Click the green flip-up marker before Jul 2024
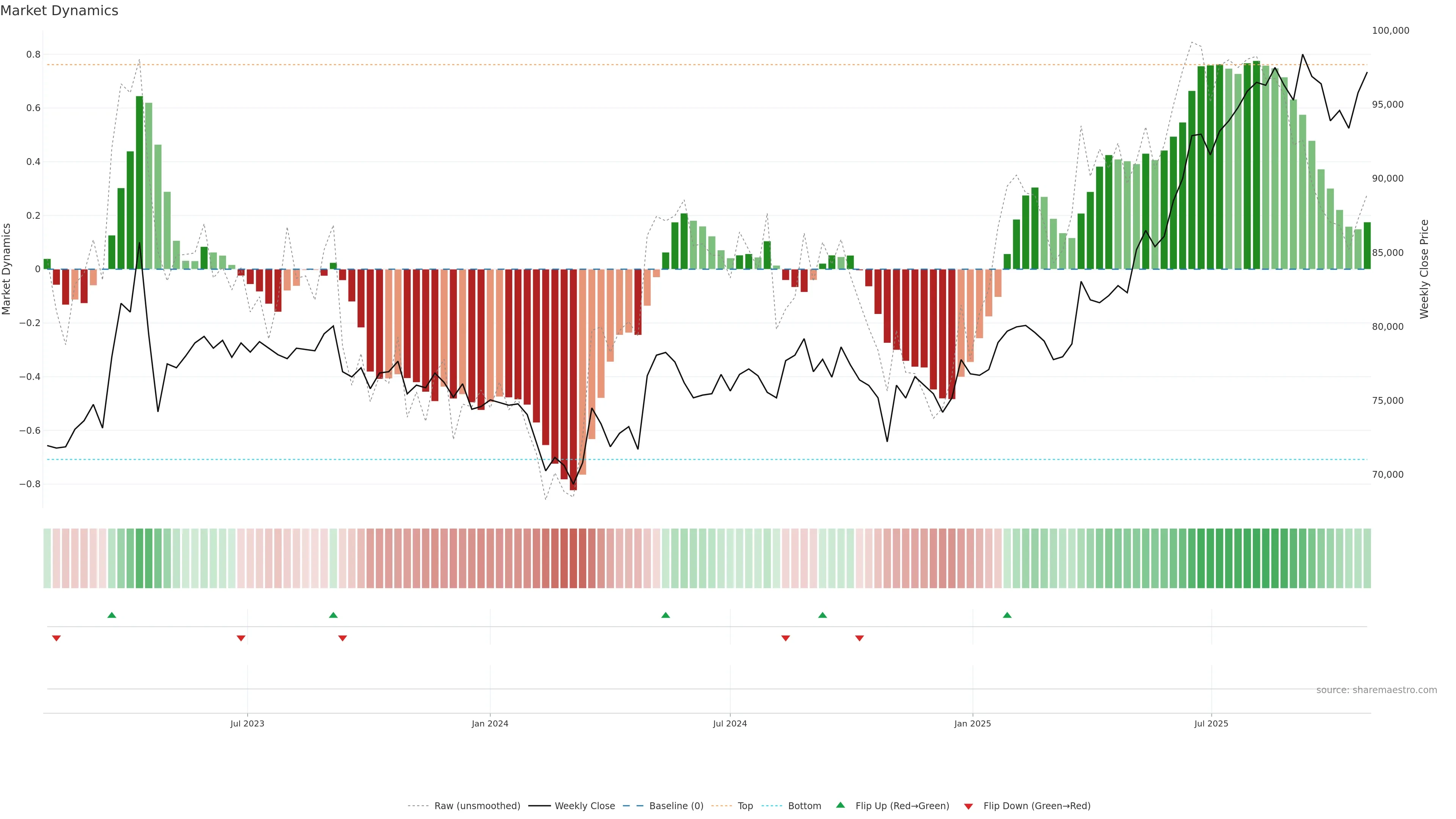 [666, 615]
